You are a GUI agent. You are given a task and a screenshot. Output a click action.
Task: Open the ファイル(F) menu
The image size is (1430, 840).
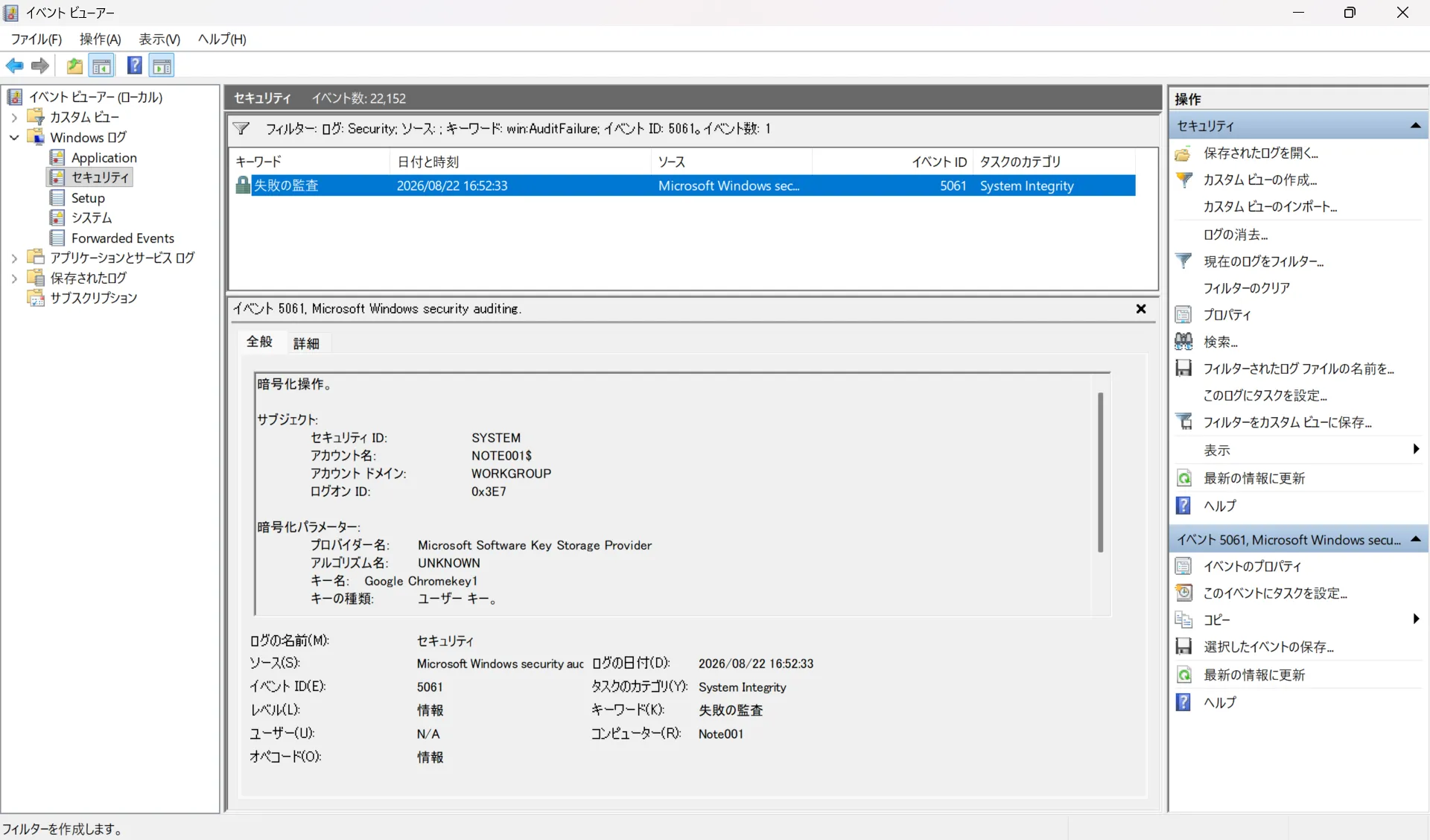click(36, 39)
